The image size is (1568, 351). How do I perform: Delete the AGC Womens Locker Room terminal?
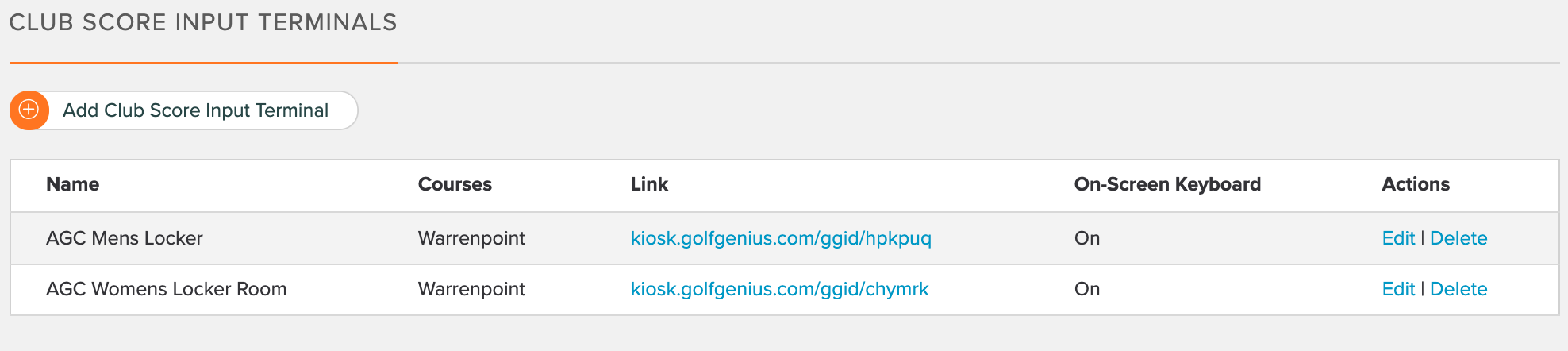tap(1458, 289)
